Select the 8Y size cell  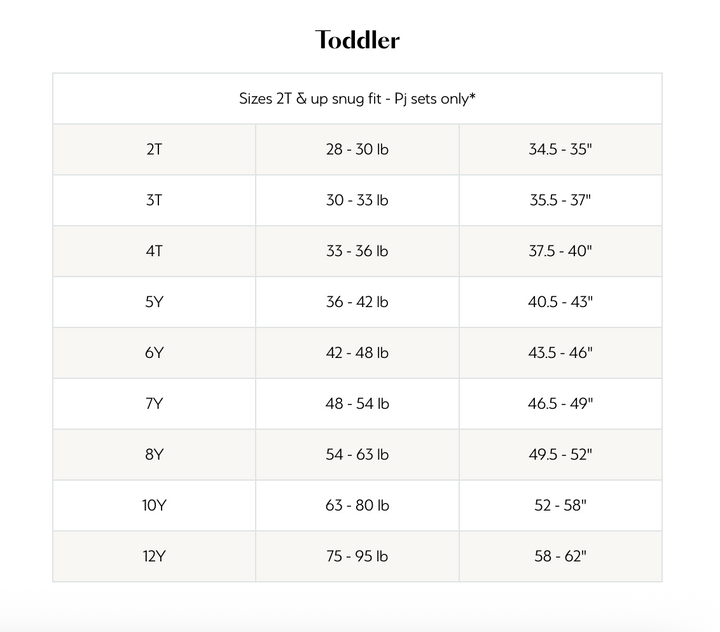tap(154, 455)
